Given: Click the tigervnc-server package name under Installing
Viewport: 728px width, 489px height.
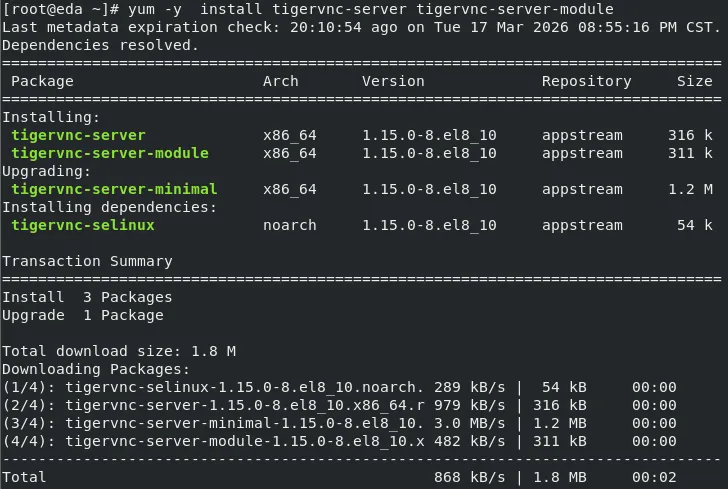Looking at the screenshot, I should click(x=78, y=135).
